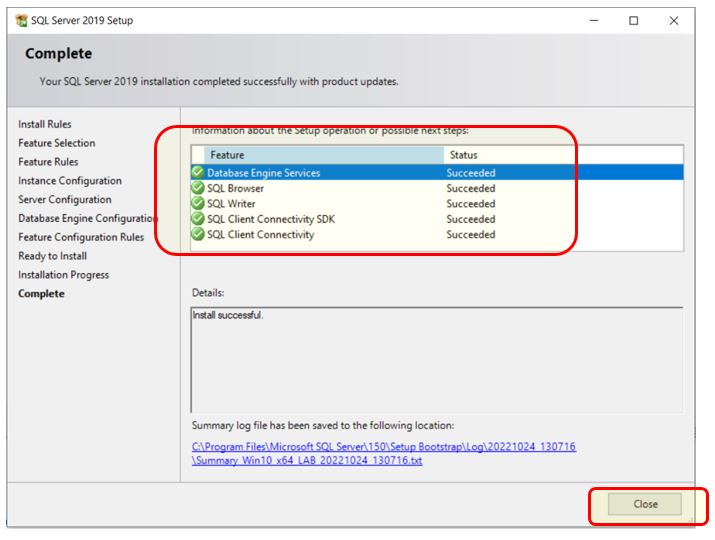This screenshot has width=715, height=540.
Task: Click inside the Details text box
Action: click(x=437, y=360)
